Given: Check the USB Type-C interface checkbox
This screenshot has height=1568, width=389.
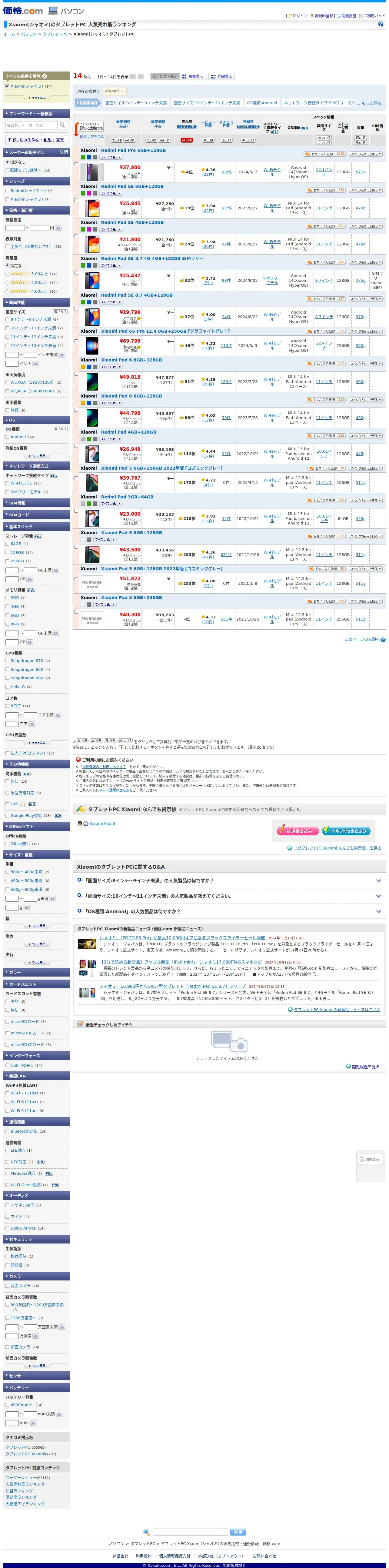Looking at the screenshot, I should [x=7, y=1065].
